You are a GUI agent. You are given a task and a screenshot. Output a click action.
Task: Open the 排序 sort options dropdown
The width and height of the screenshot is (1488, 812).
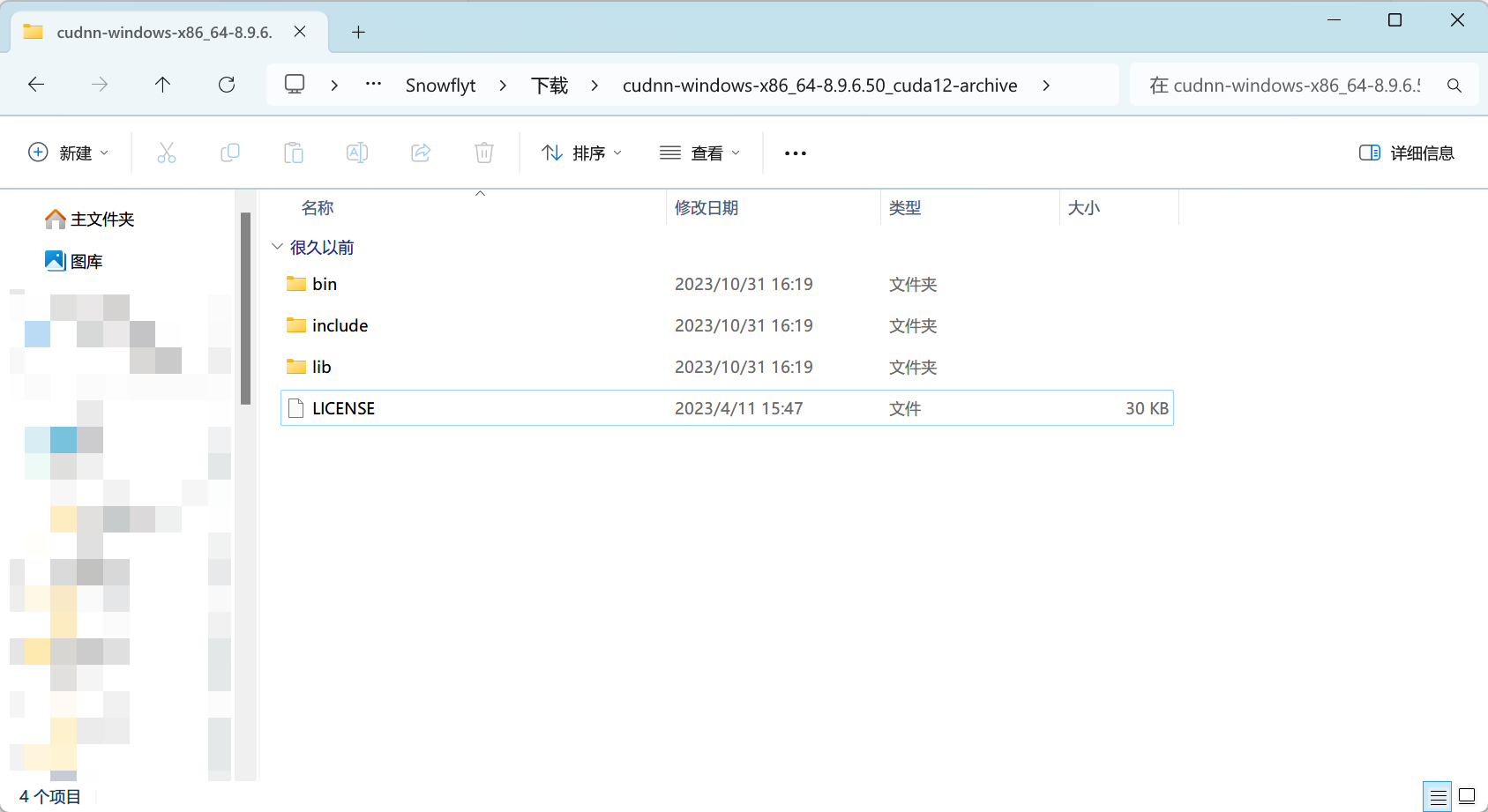click(x=580, y=152)
